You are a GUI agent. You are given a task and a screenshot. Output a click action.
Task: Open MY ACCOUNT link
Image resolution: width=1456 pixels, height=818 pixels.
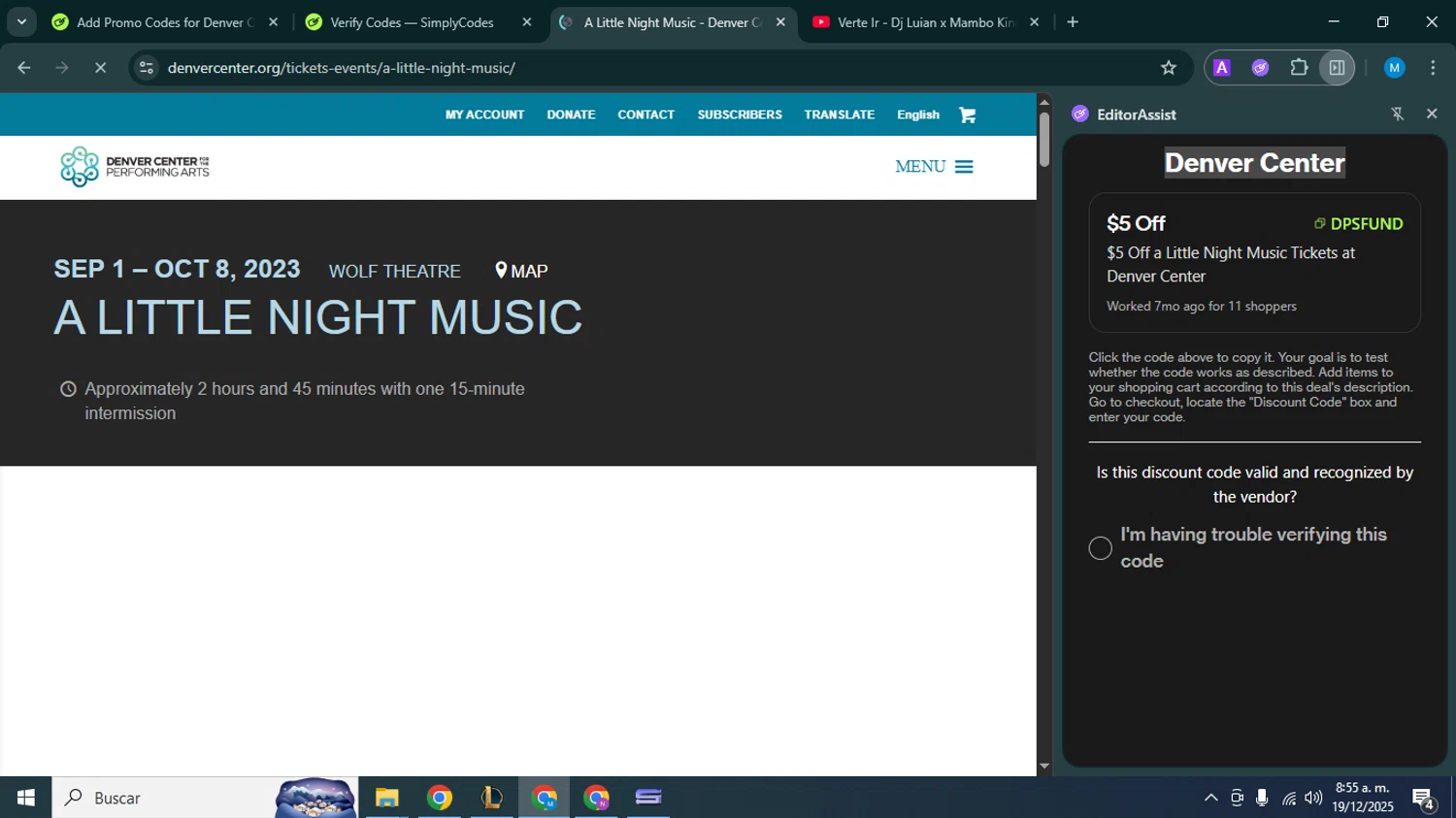(x=484, y=115)
